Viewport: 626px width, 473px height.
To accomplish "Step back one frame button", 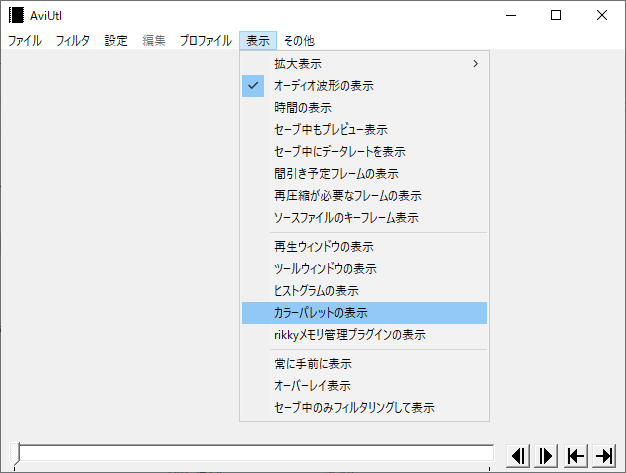I will [x=518, y=455].
